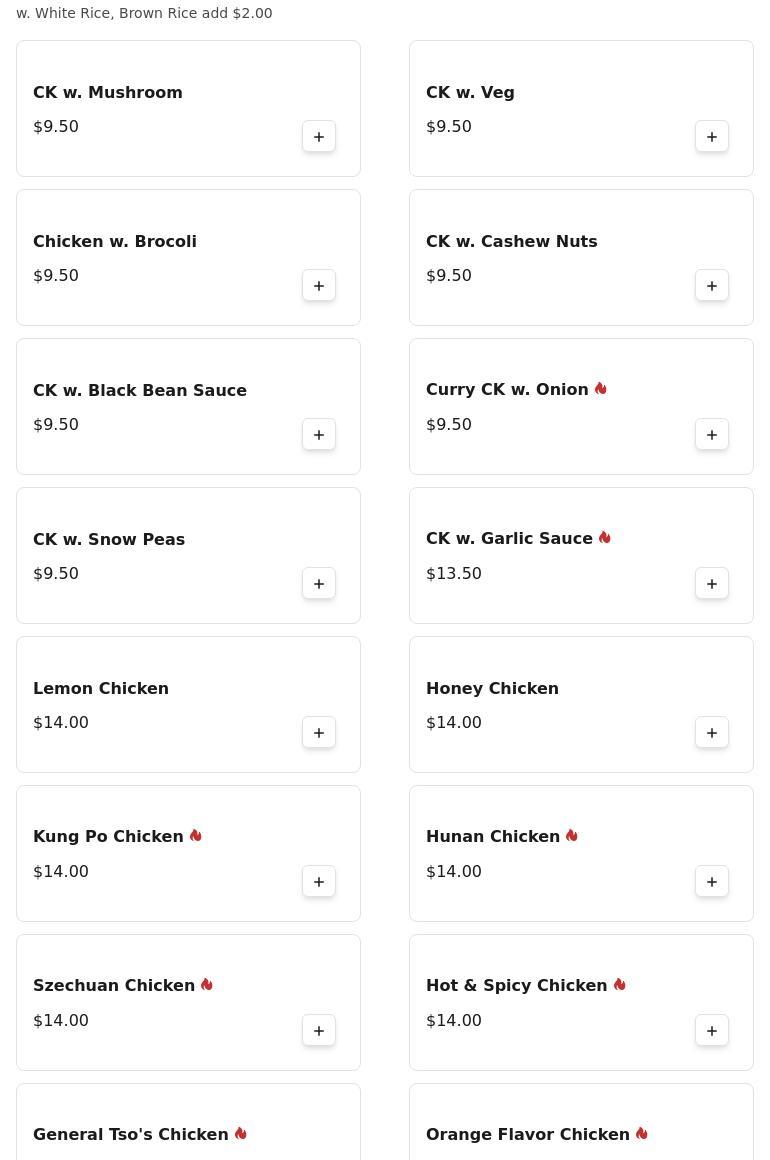Add Hunan Chicken with plus icon
This screenshot has width=770, height=1160.
point(712,882)
